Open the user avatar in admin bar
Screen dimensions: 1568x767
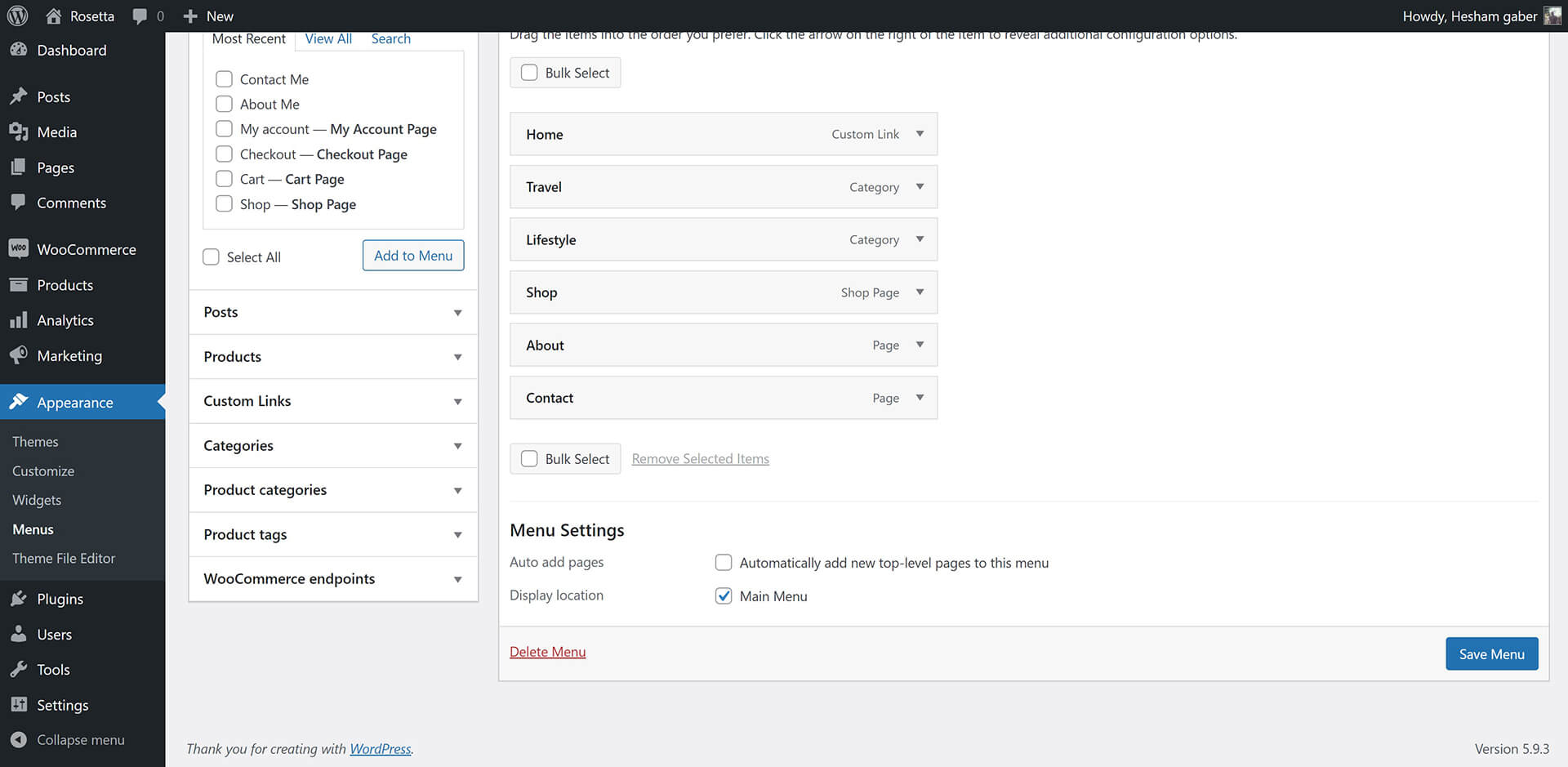pos(1552,16)
